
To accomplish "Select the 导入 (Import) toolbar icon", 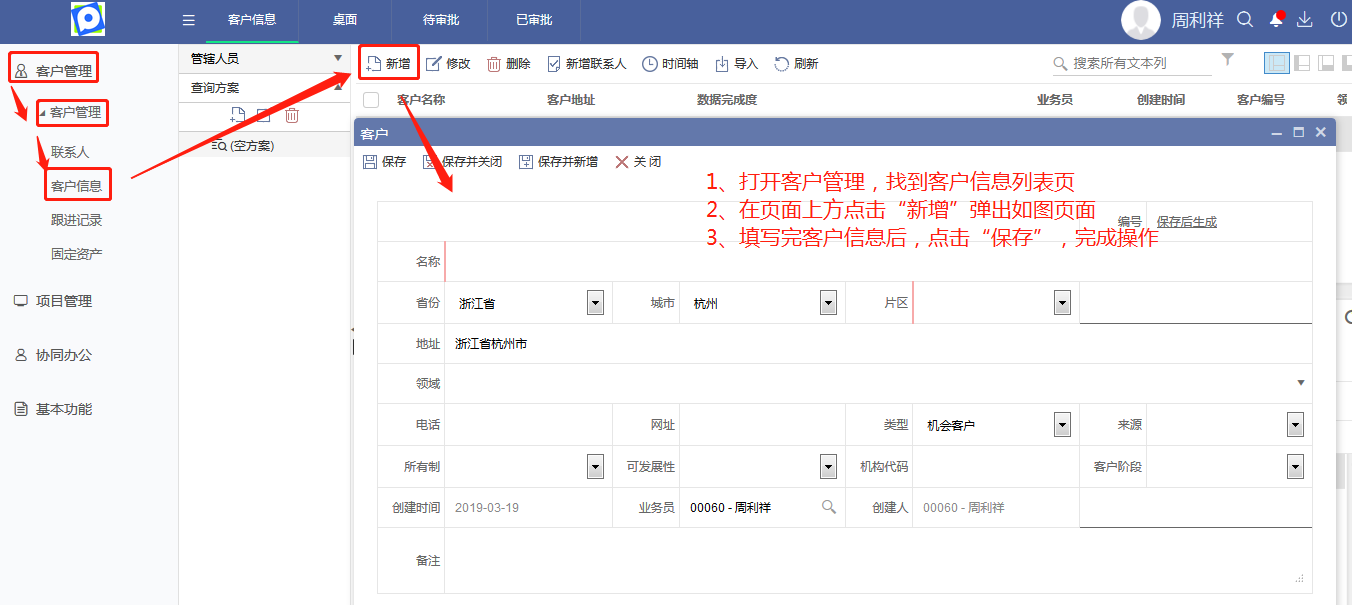I will [736, 63].
